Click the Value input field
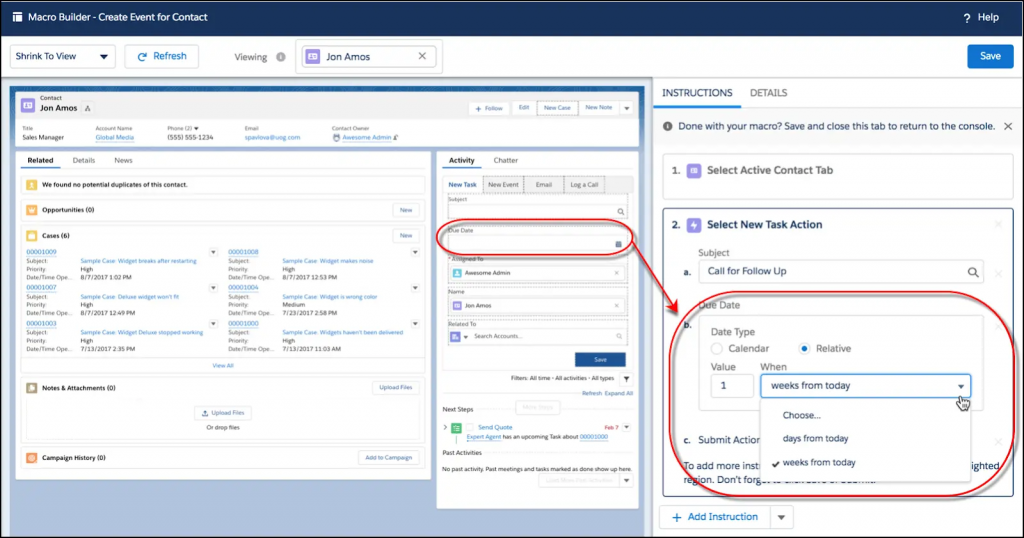Screen dimensions: 1024x538 coord(731,386)
